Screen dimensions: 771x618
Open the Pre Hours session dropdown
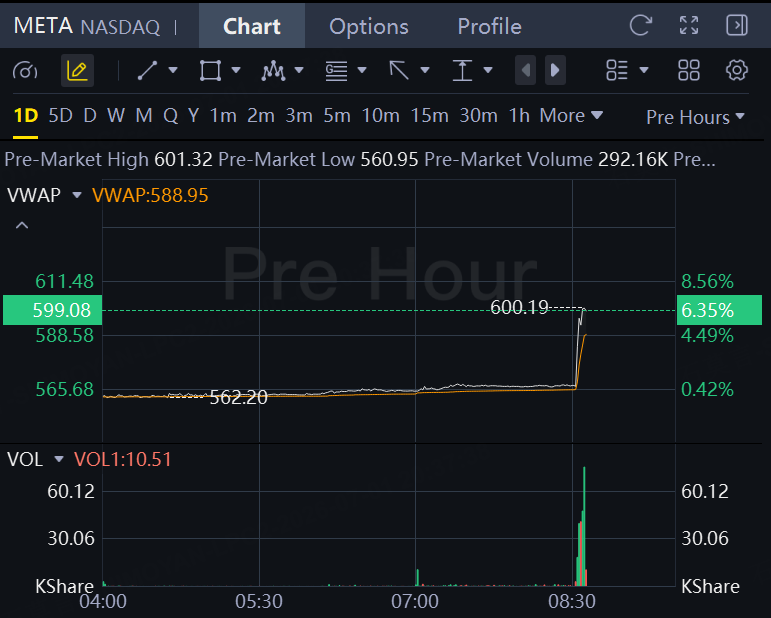pyautogui.click(x=695, y=117)
